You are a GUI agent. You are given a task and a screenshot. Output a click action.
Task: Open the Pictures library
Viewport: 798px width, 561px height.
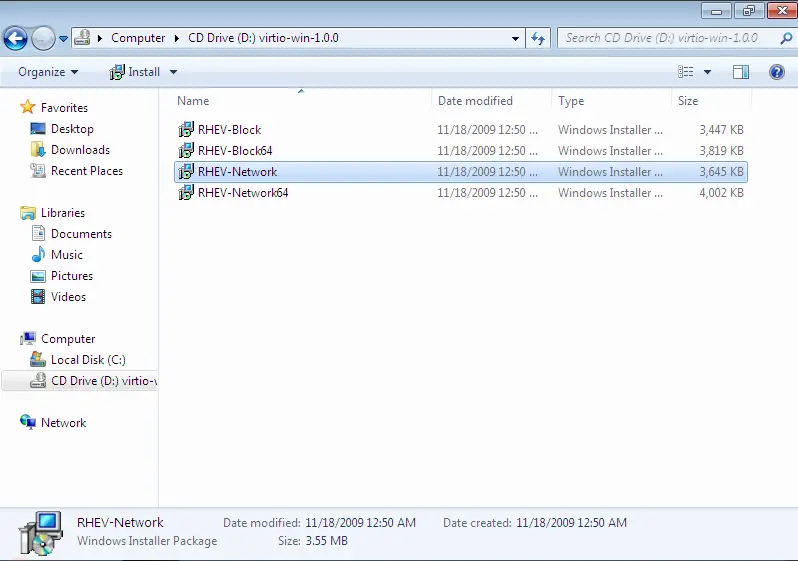(71, 276)
